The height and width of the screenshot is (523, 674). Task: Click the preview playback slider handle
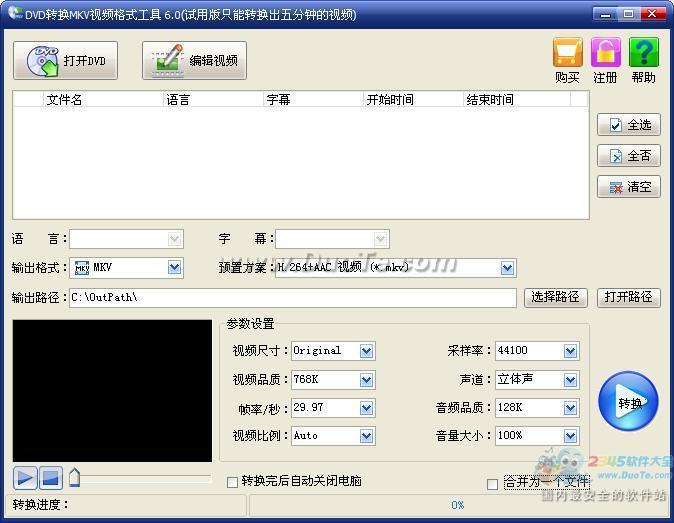(x=75, y=478)
